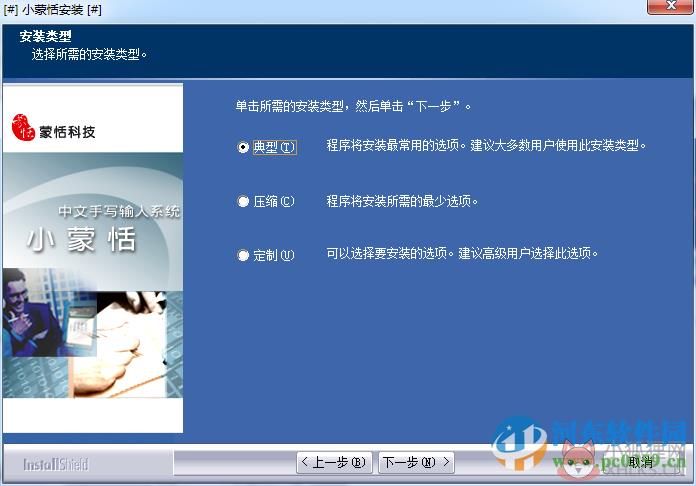The width and height of the screenshot is (696, 486).
Task: Close the 小蒙恬安装 installer window
Action: (x=671, y=6)
